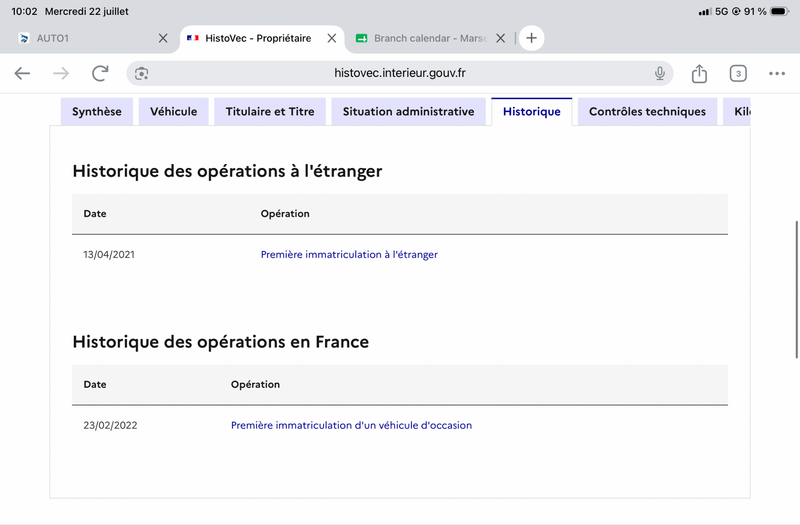800x525 pixels.
Task: Open the Véhicule tab
Action: [173, 112]
